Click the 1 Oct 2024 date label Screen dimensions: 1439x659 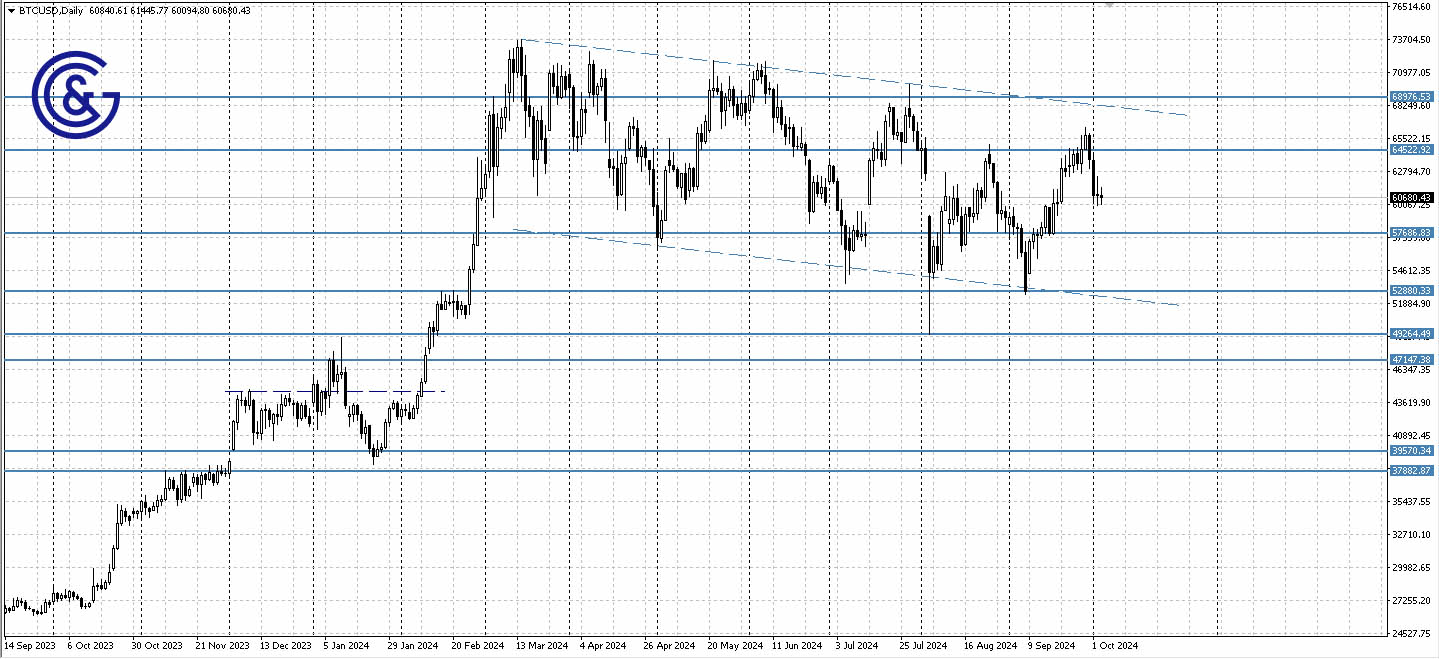[x=1114, y=646]
